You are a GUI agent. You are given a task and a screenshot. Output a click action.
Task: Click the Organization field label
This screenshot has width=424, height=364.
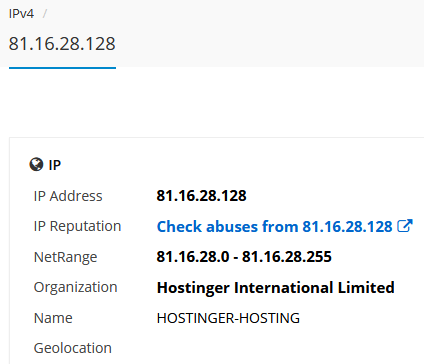76,287
